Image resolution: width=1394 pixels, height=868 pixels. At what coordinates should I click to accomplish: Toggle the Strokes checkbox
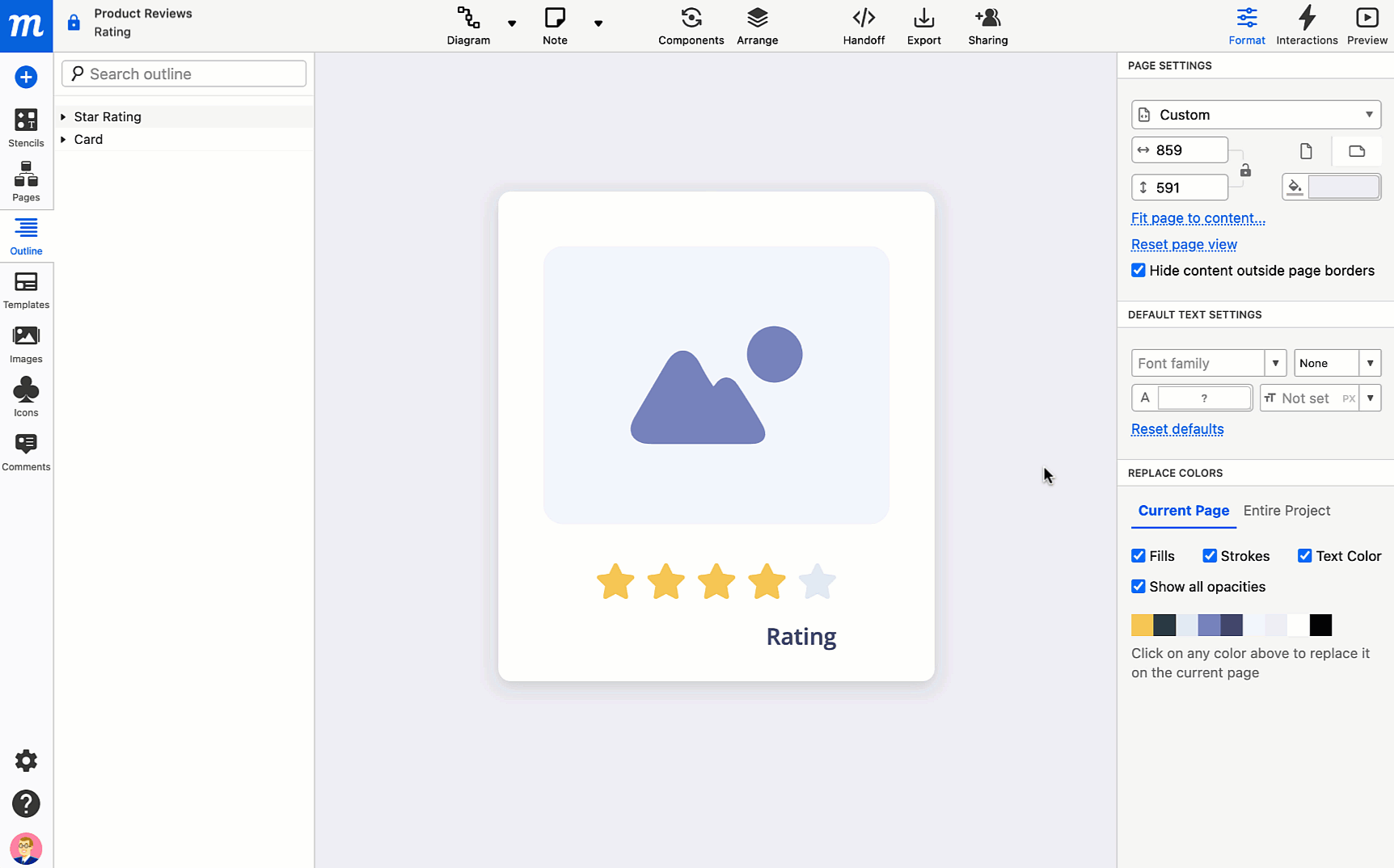click(x=1210, y=556)
